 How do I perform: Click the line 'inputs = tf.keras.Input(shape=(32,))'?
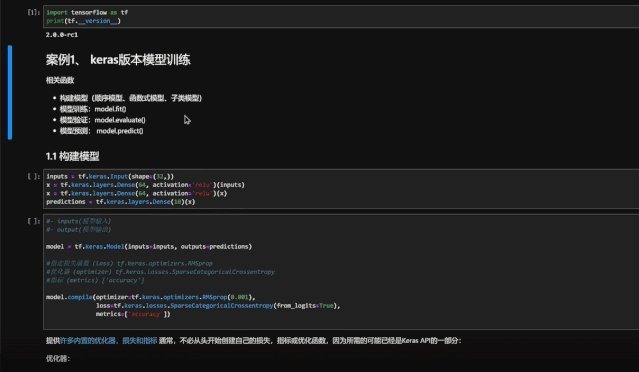[x=110, y=176]
